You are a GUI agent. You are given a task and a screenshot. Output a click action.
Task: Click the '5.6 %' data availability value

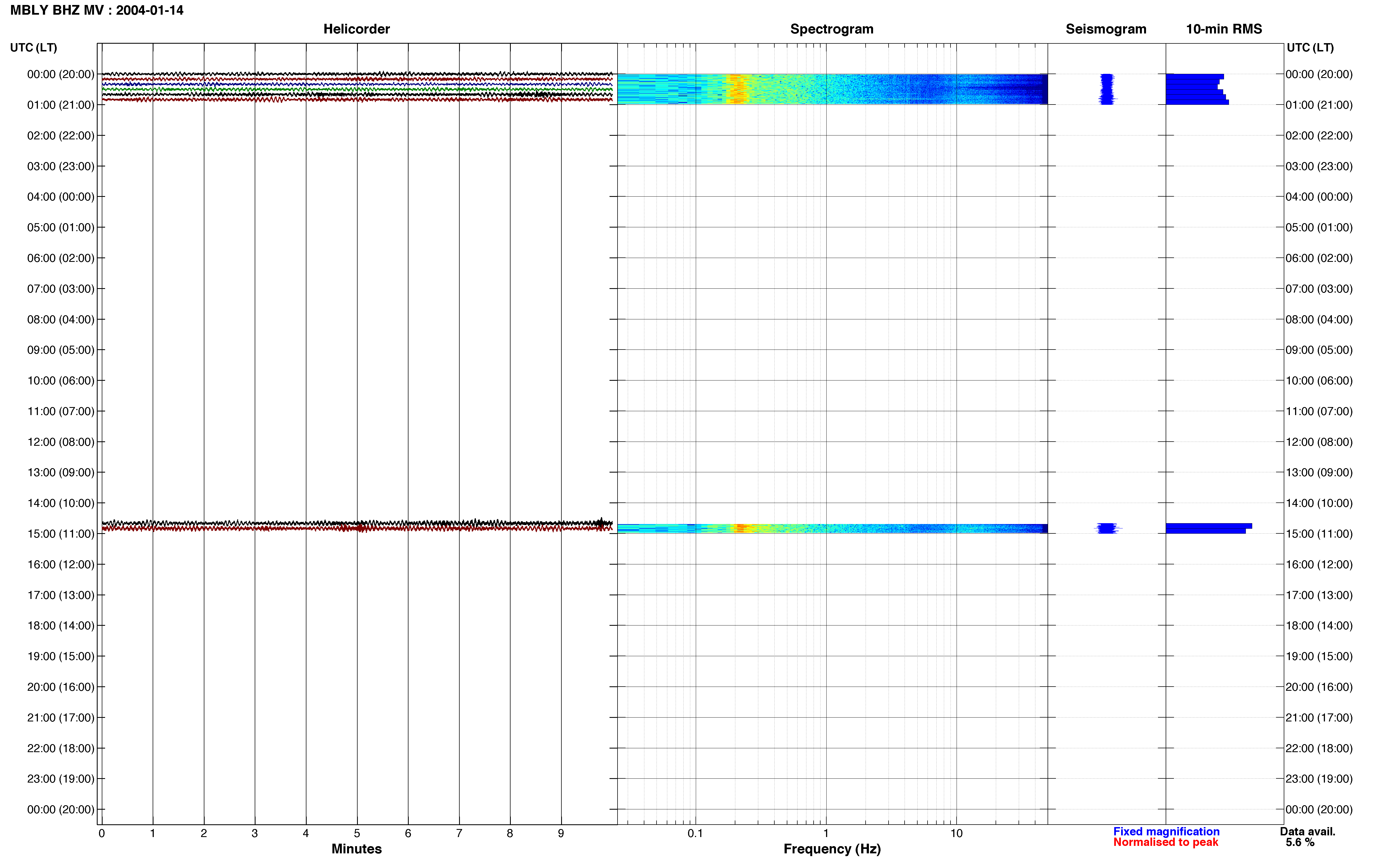coord(1300,842)
